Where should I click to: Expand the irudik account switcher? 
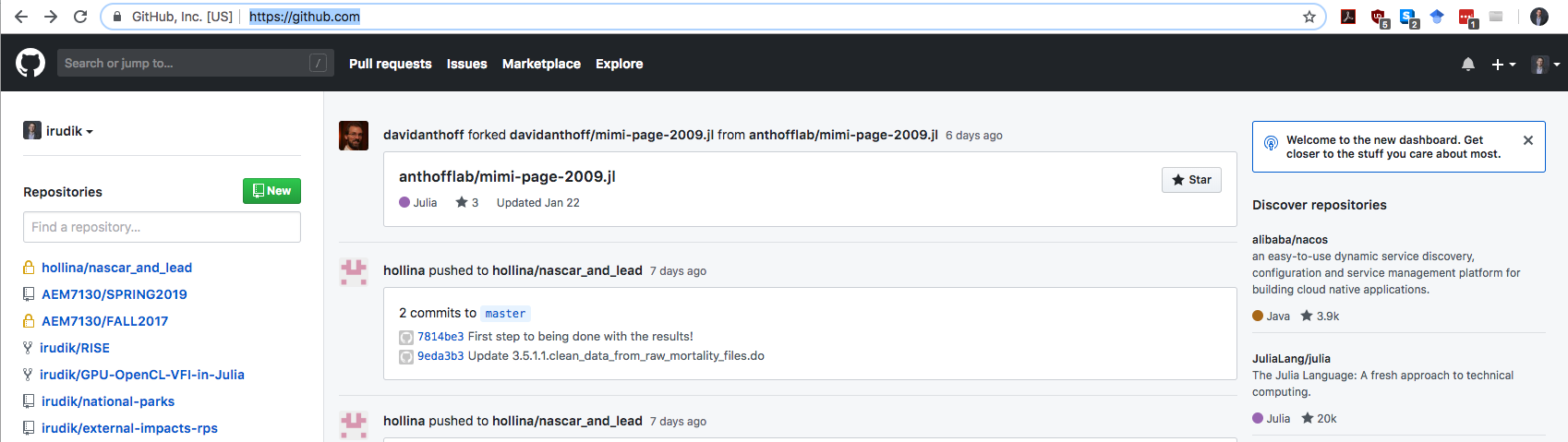tap(59, 131)
